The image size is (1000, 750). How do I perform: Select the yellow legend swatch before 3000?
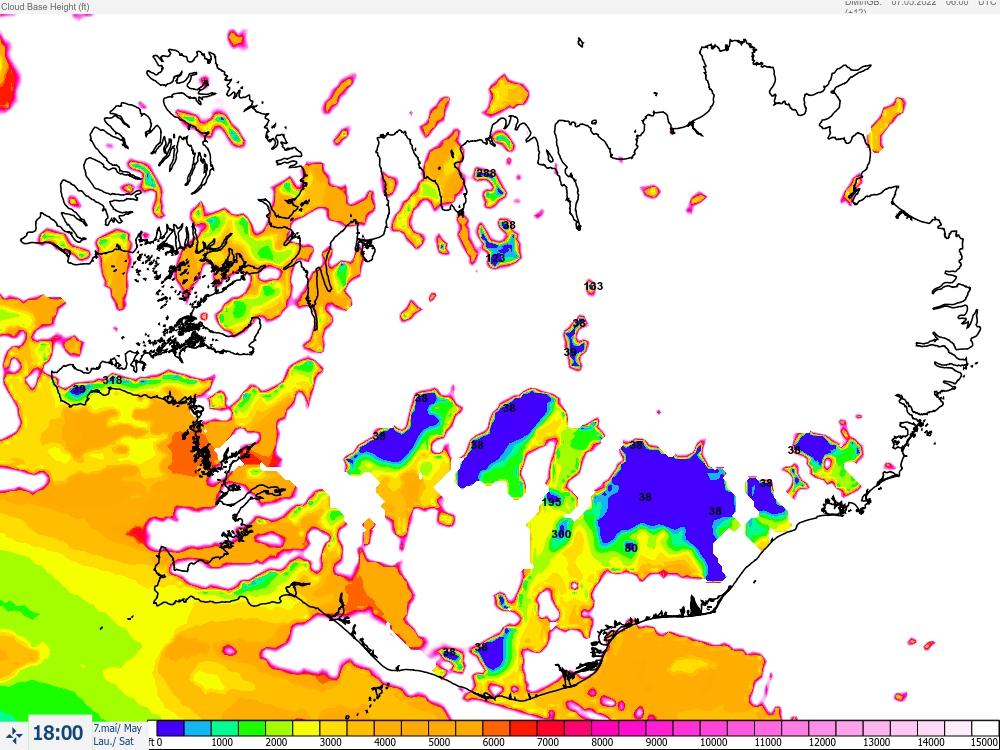coord(306,728)
